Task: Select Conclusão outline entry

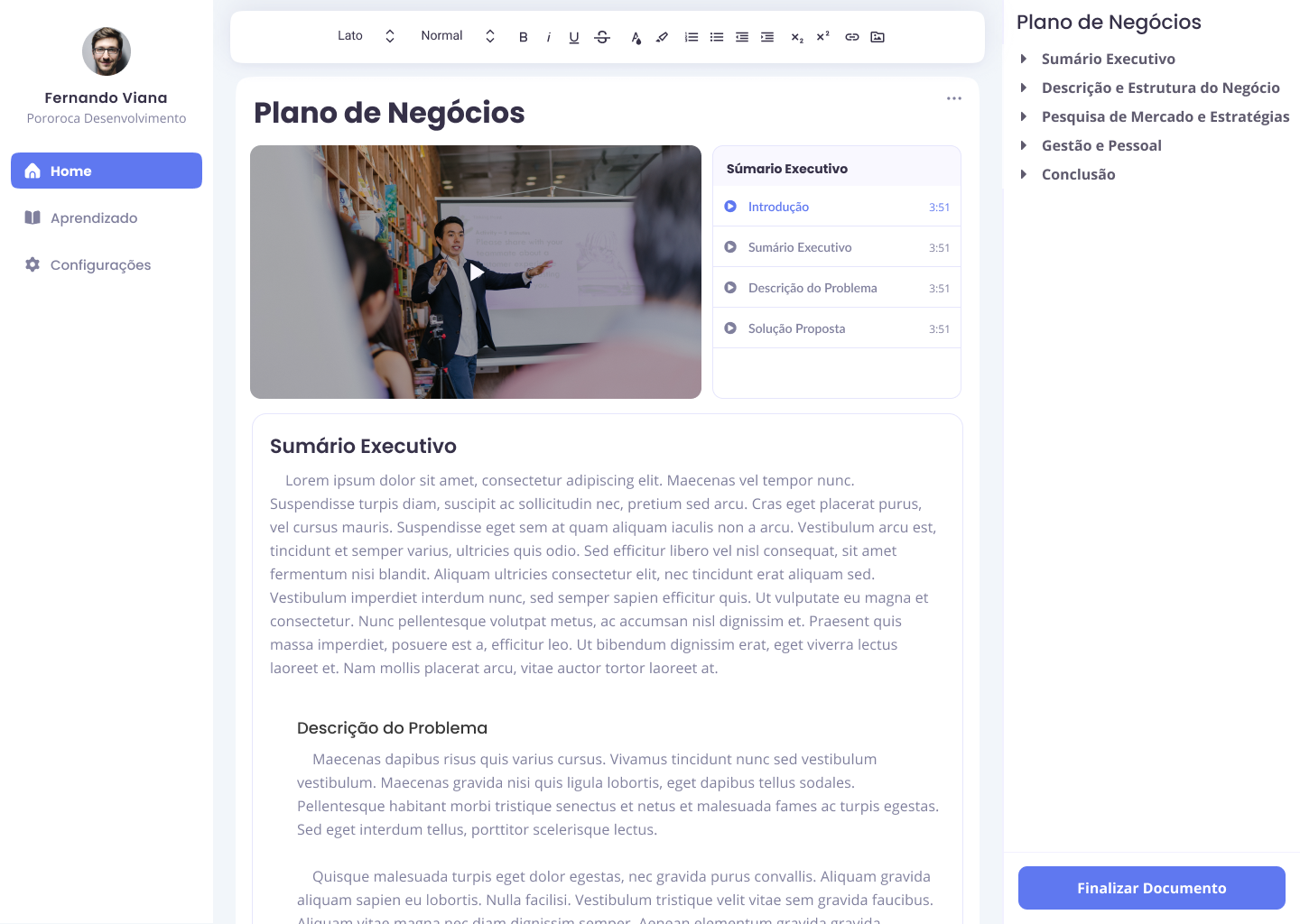Action: point(1079,174)
